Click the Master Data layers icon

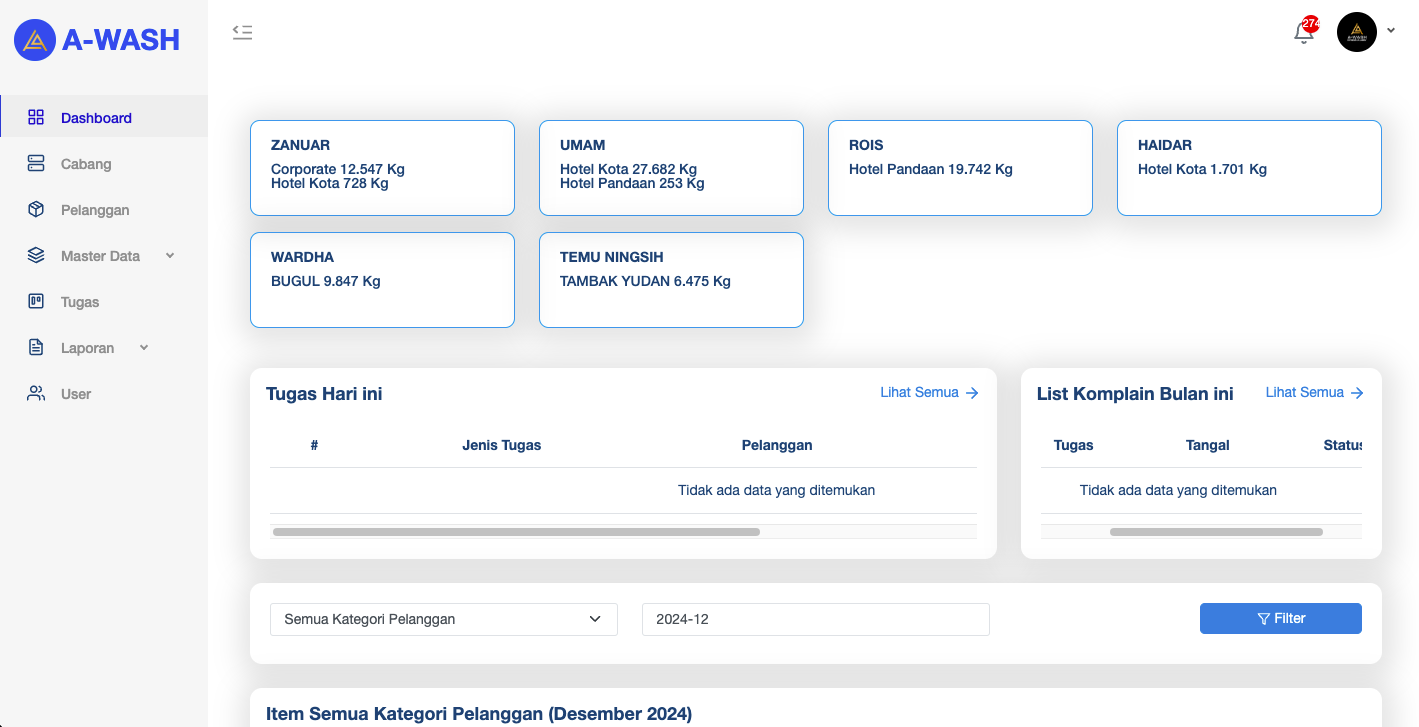(x=36, y=255)
